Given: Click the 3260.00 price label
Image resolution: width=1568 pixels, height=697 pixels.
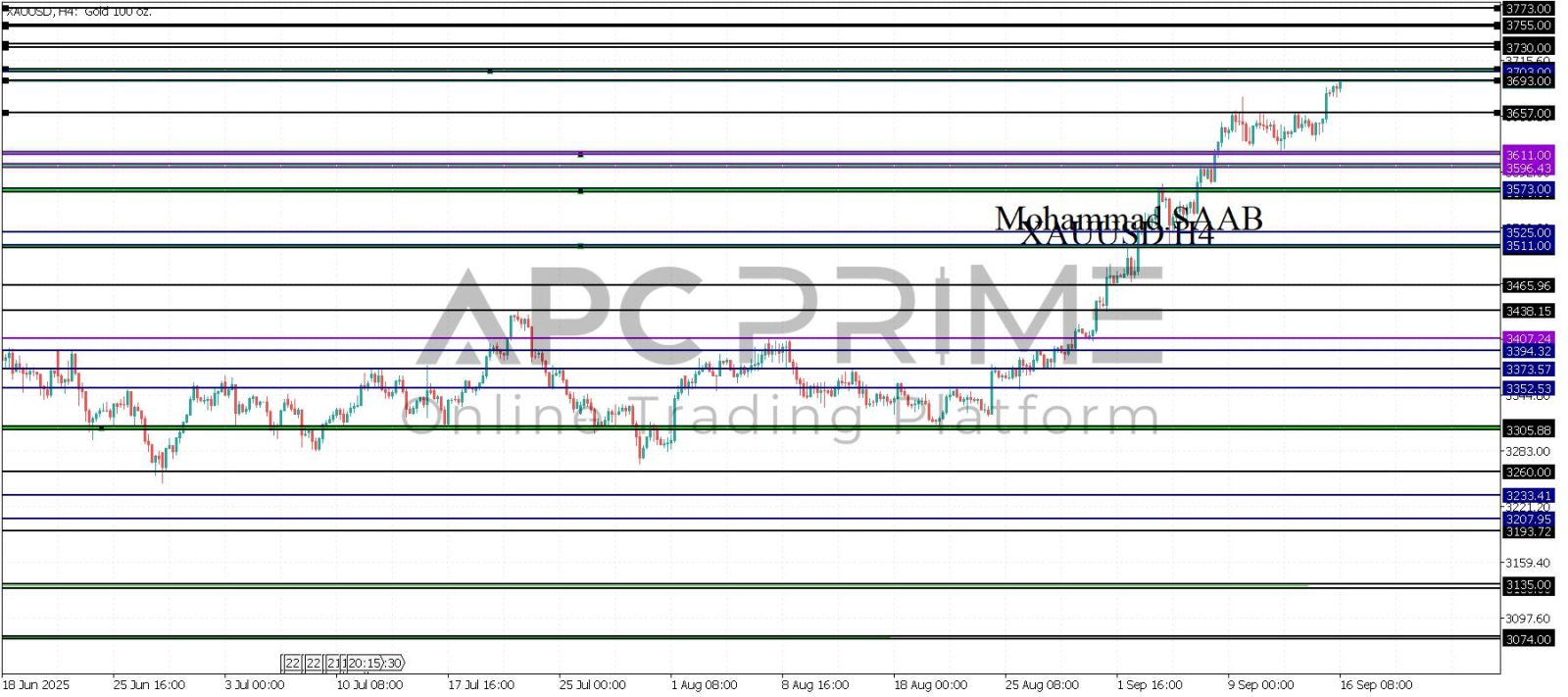Looking at the screenshot, I should pos(1528,473).
